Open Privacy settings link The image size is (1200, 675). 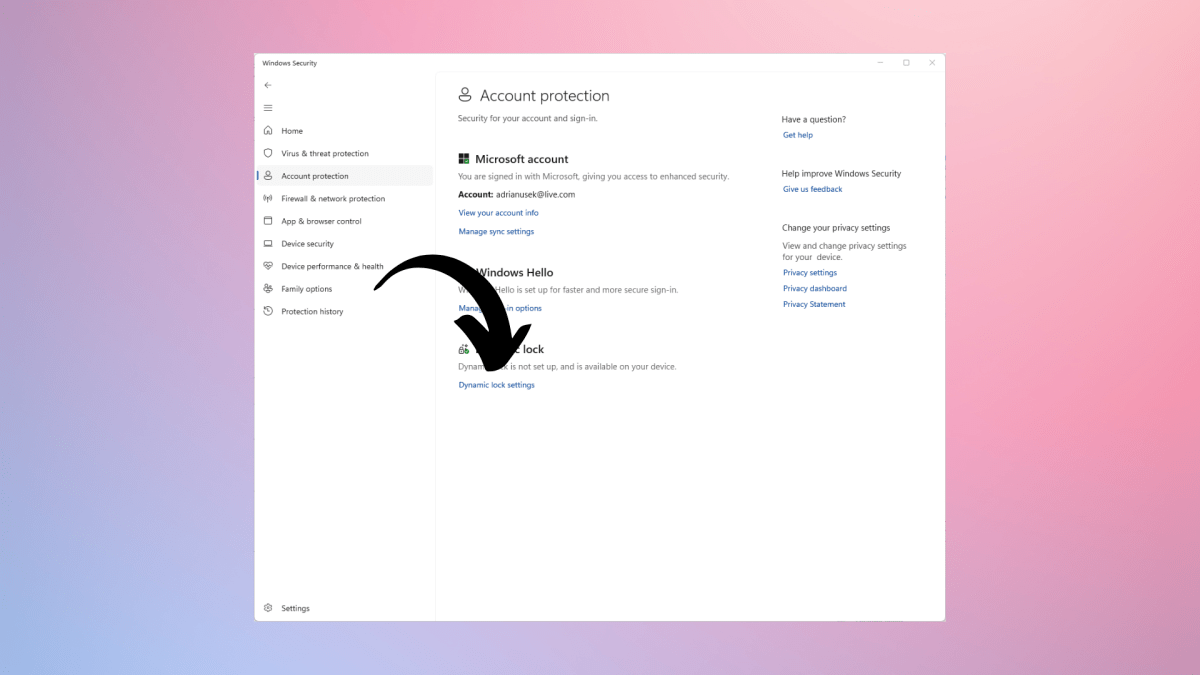point(810,273)
